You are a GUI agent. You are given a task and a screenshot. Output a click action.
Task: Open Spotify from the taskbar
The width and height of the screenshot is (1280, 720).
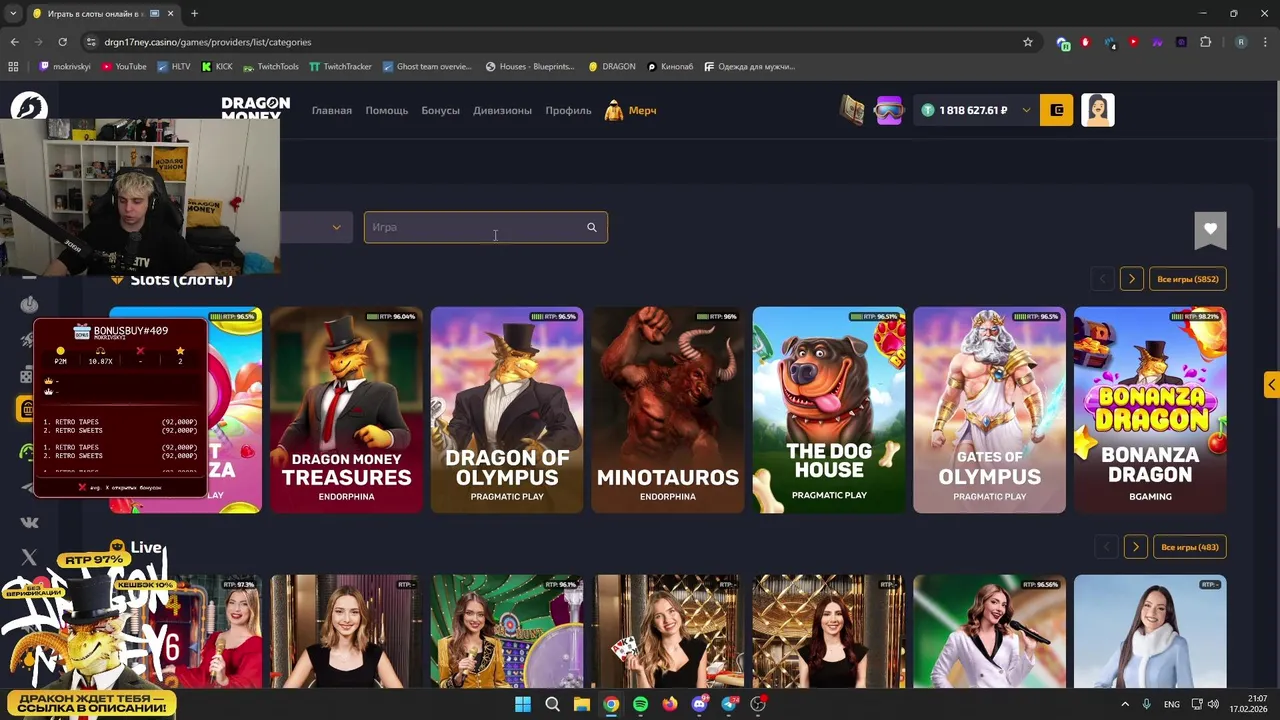(x=640, y=704)
